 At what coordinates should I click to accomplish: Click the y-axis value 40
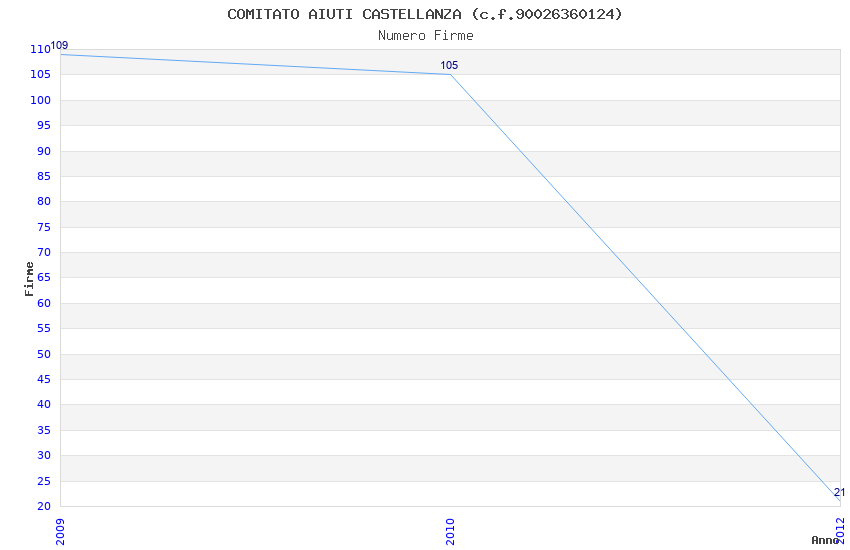pos(43,404)
